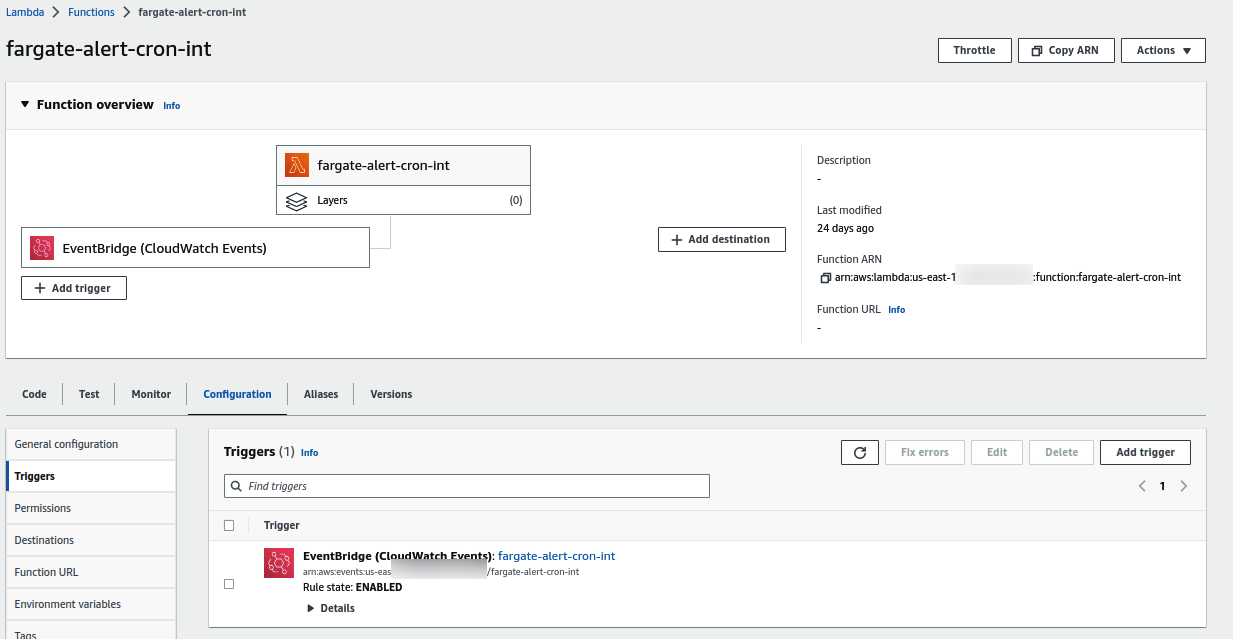Expand the Details section of the trigger
The width and height of the screenshot is (1233, 639).
coord(330,607)
